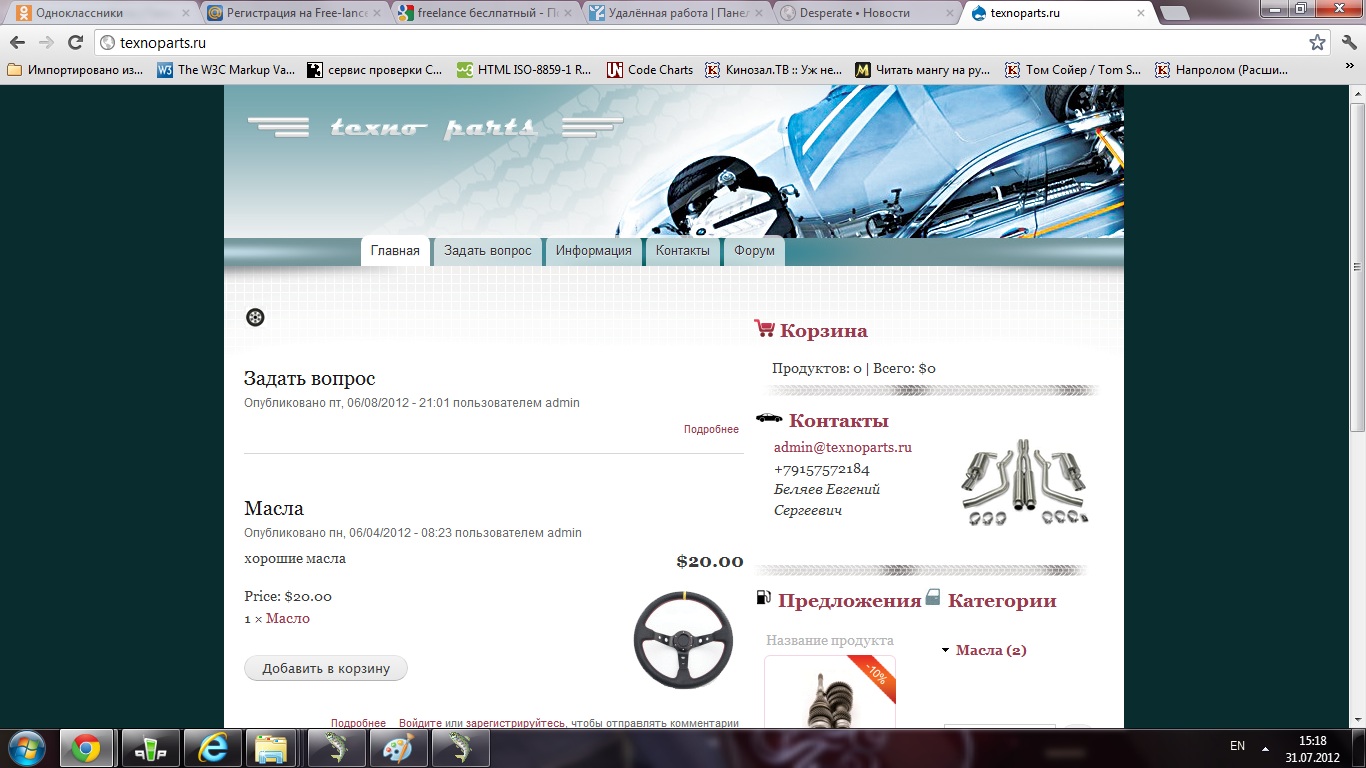The image size is (1366, 768).
Task: Open the Масло product link
Action: point(288,618)
